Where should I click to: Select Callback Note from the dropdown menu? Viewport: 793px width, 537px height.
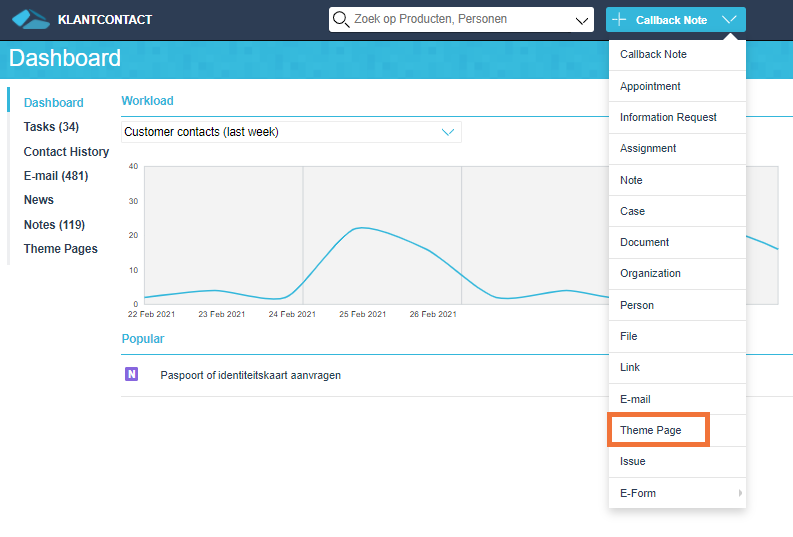pos(677,55)
